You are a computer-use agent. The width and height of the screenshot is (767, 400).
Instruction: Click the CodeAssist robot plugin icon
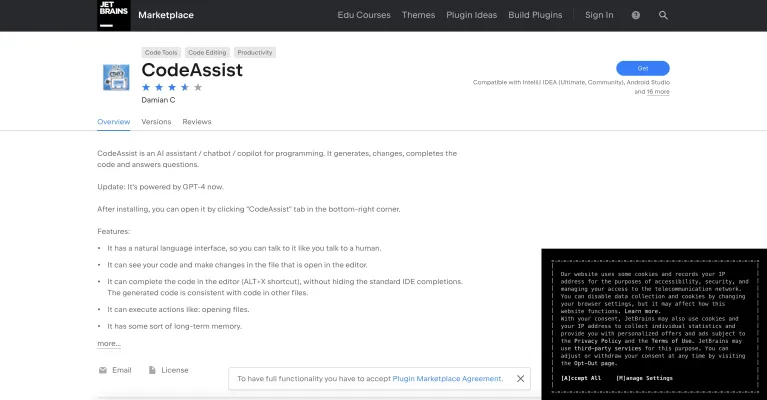click(x=116, y=77)
